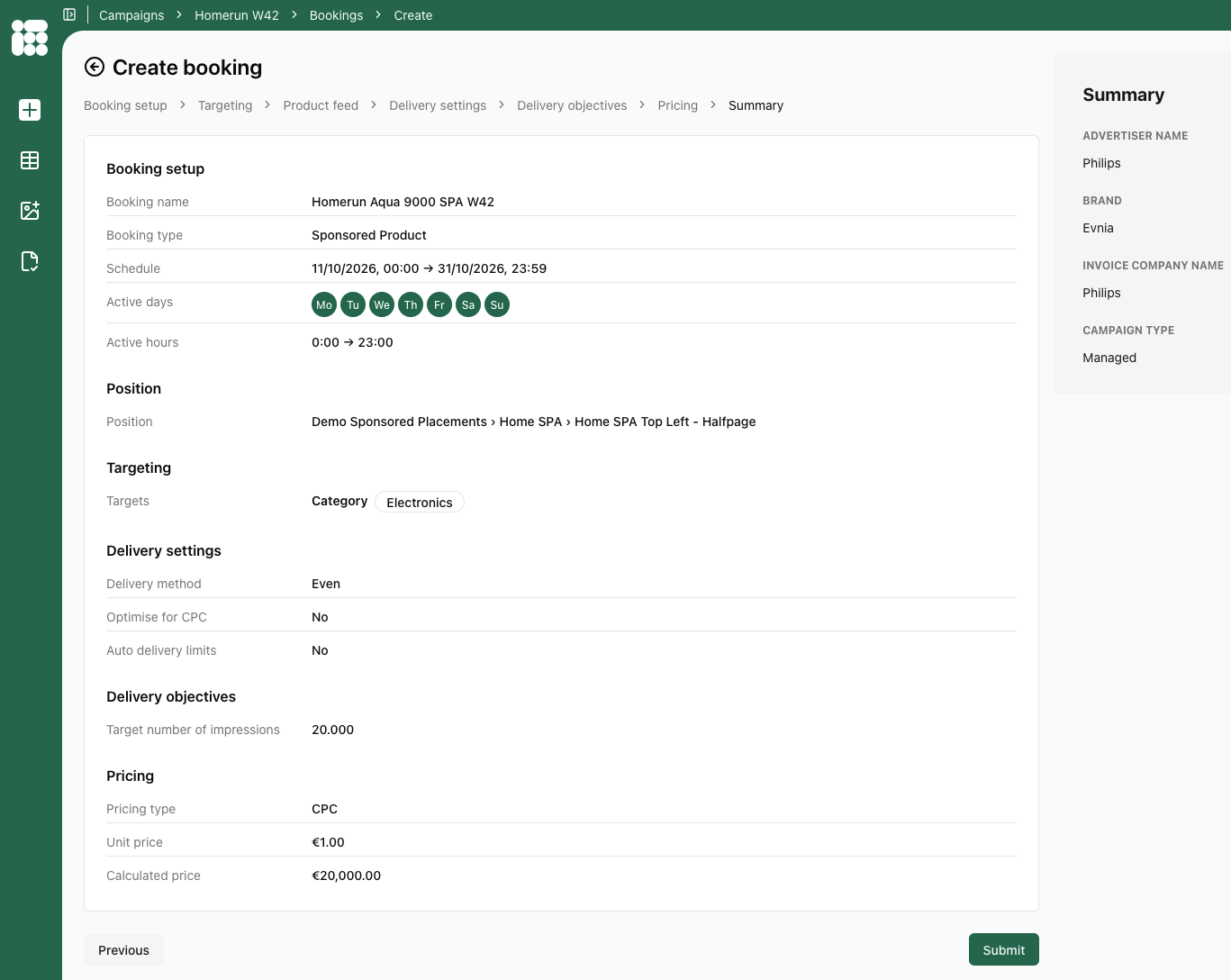Click the Even delivery method value

[x=326, y=584]
